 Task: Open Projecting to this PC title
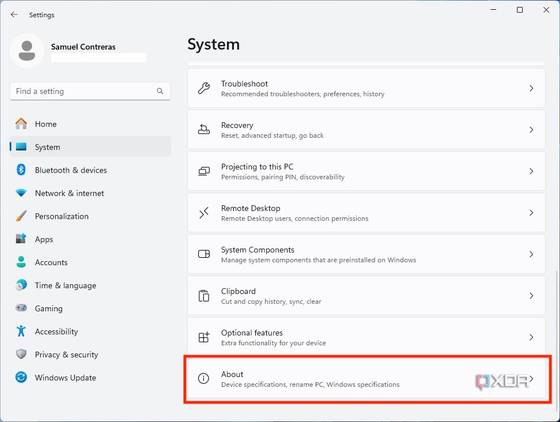point(257,167)
